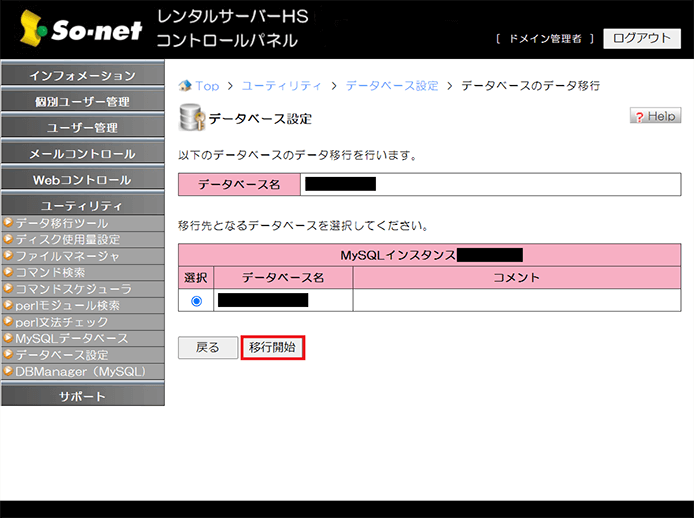Click the ログアウト button
Screen dimensions: 694x518
click(x=641, y=38)
